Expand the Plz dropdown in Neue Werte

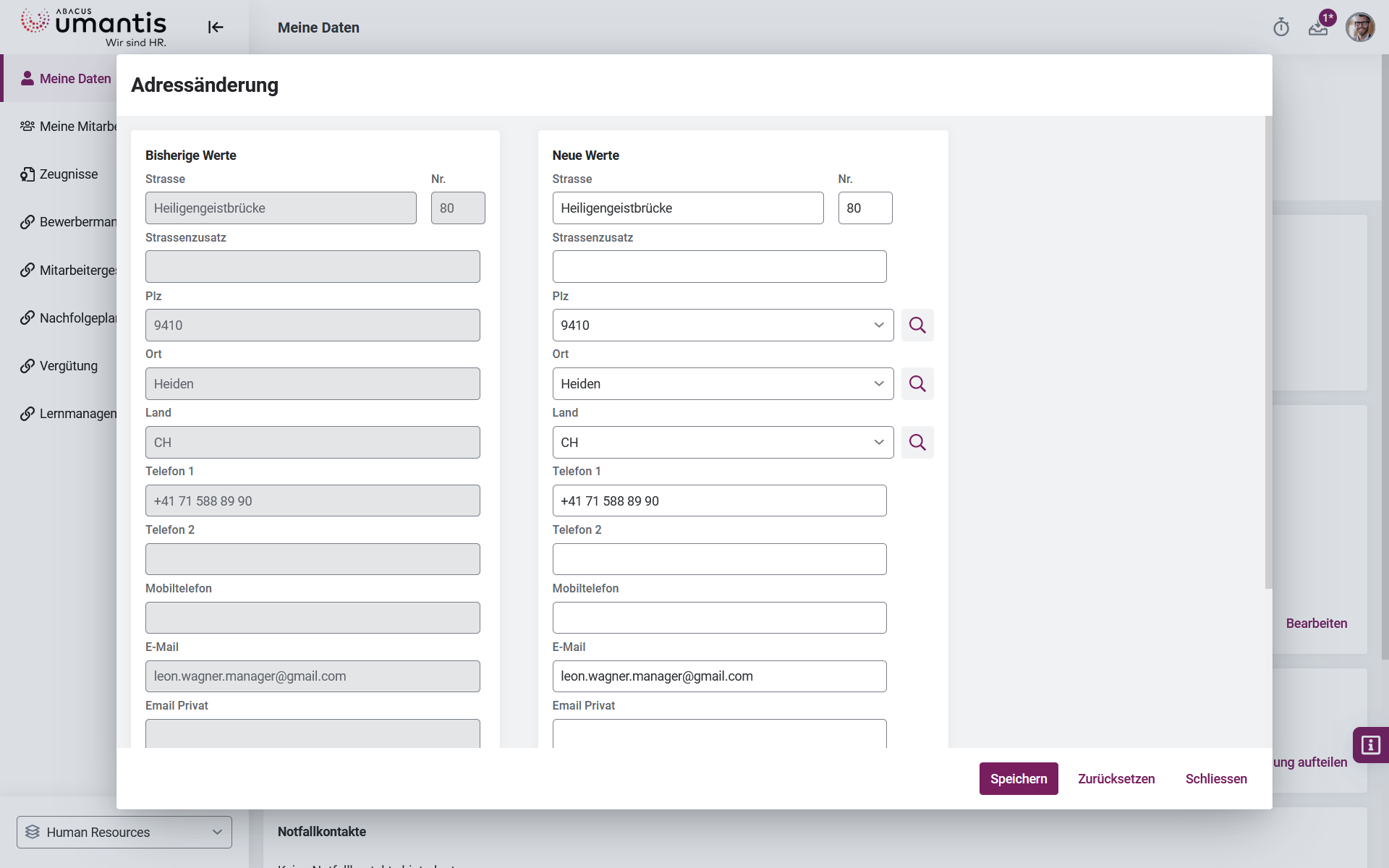click(x=878, y=325)
